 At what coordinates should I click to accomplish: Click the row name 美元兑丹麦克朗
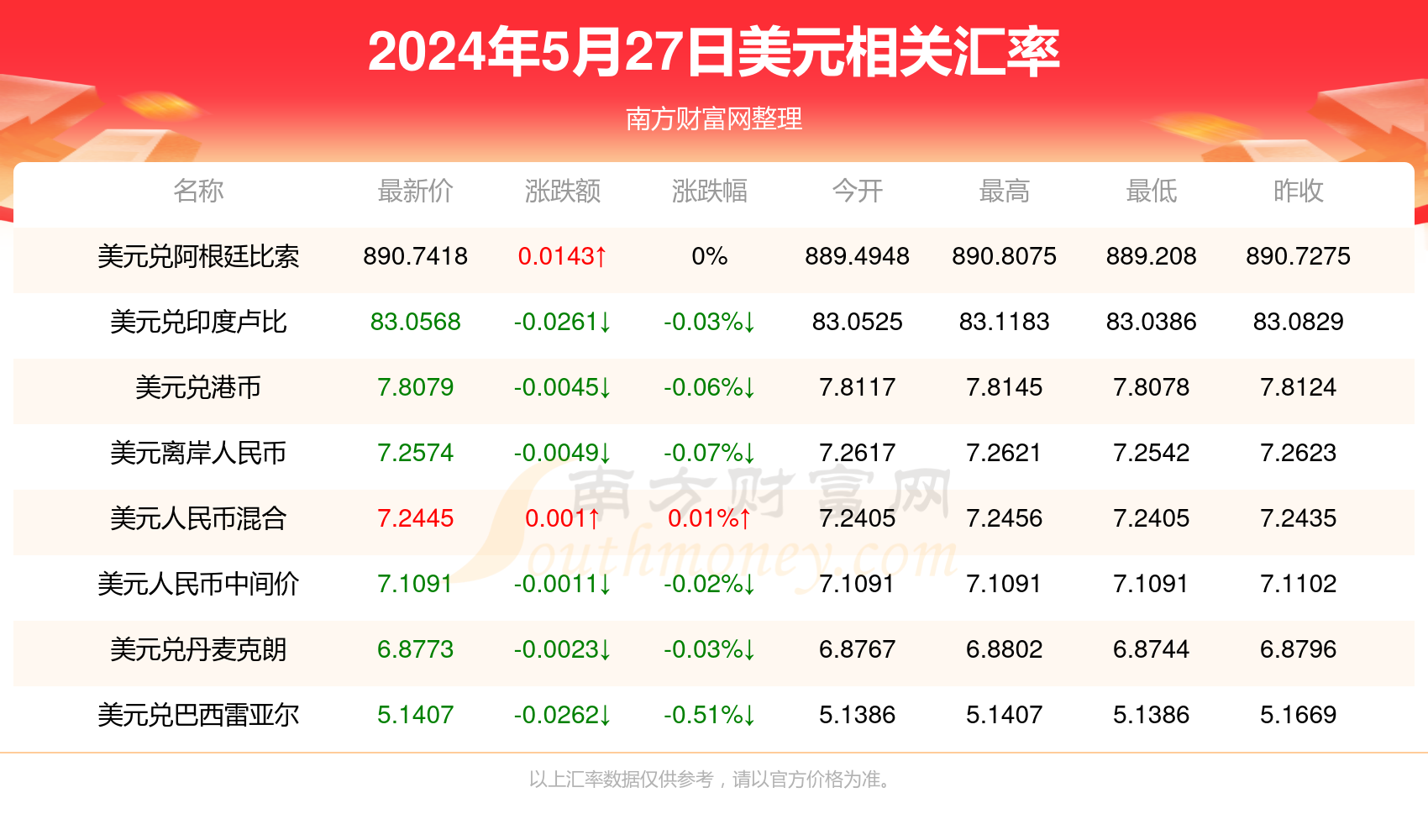[x=198, y=649]
